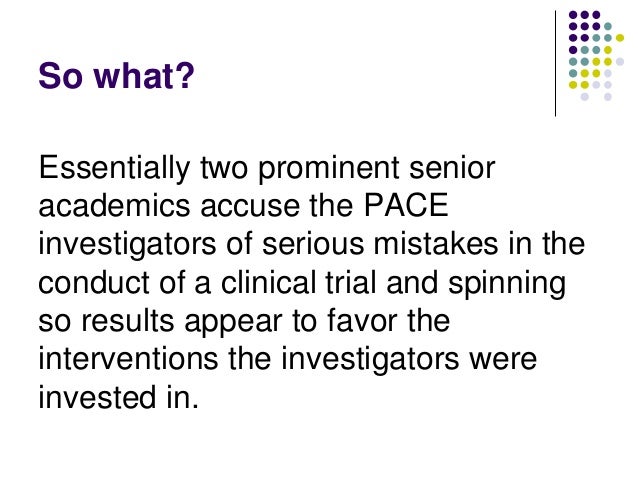This screenshot has width=638, height=479.
Task: Click the word 'PACE' in the paragraph
Action: (406, 205)
